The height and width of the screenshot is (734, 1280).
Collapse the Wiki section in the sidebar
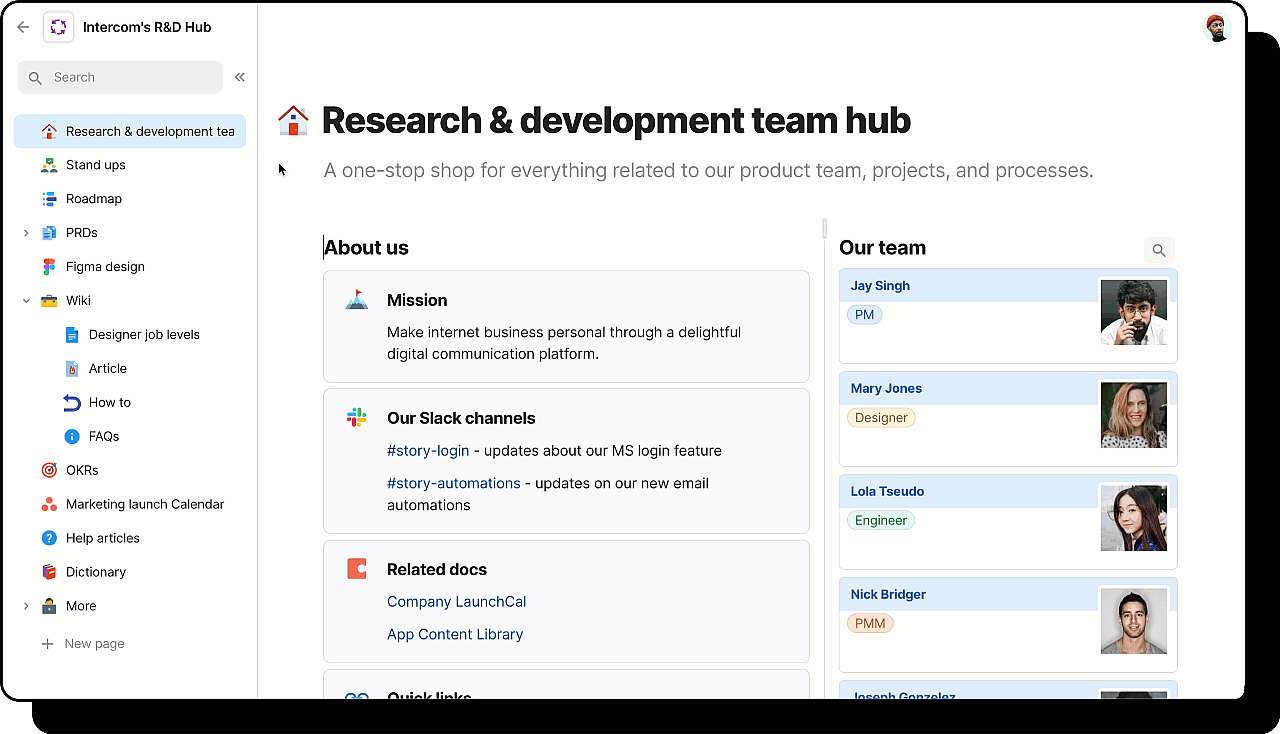[26, 300]
